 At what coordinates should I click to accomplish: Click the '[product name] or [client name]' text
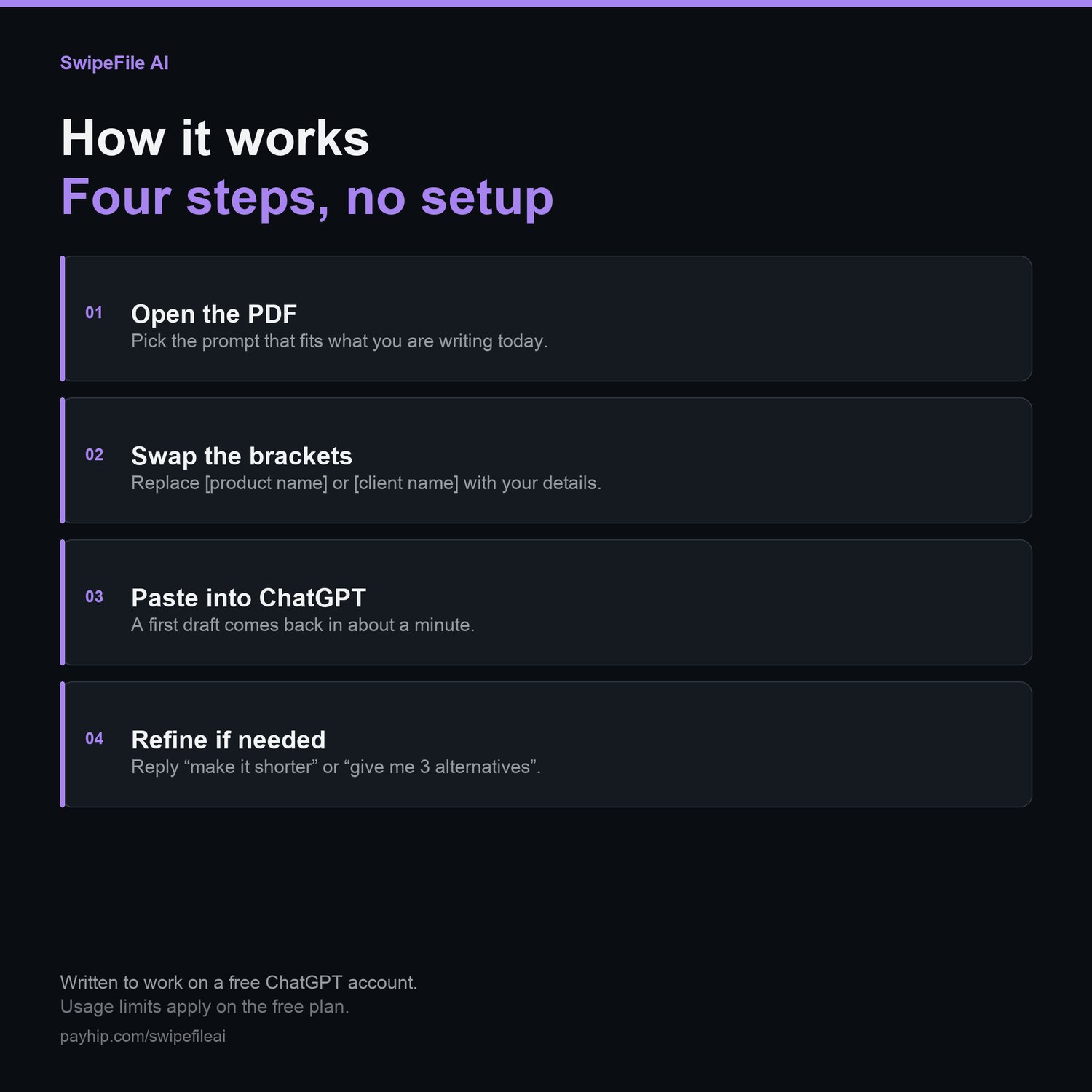click(332, 483)
